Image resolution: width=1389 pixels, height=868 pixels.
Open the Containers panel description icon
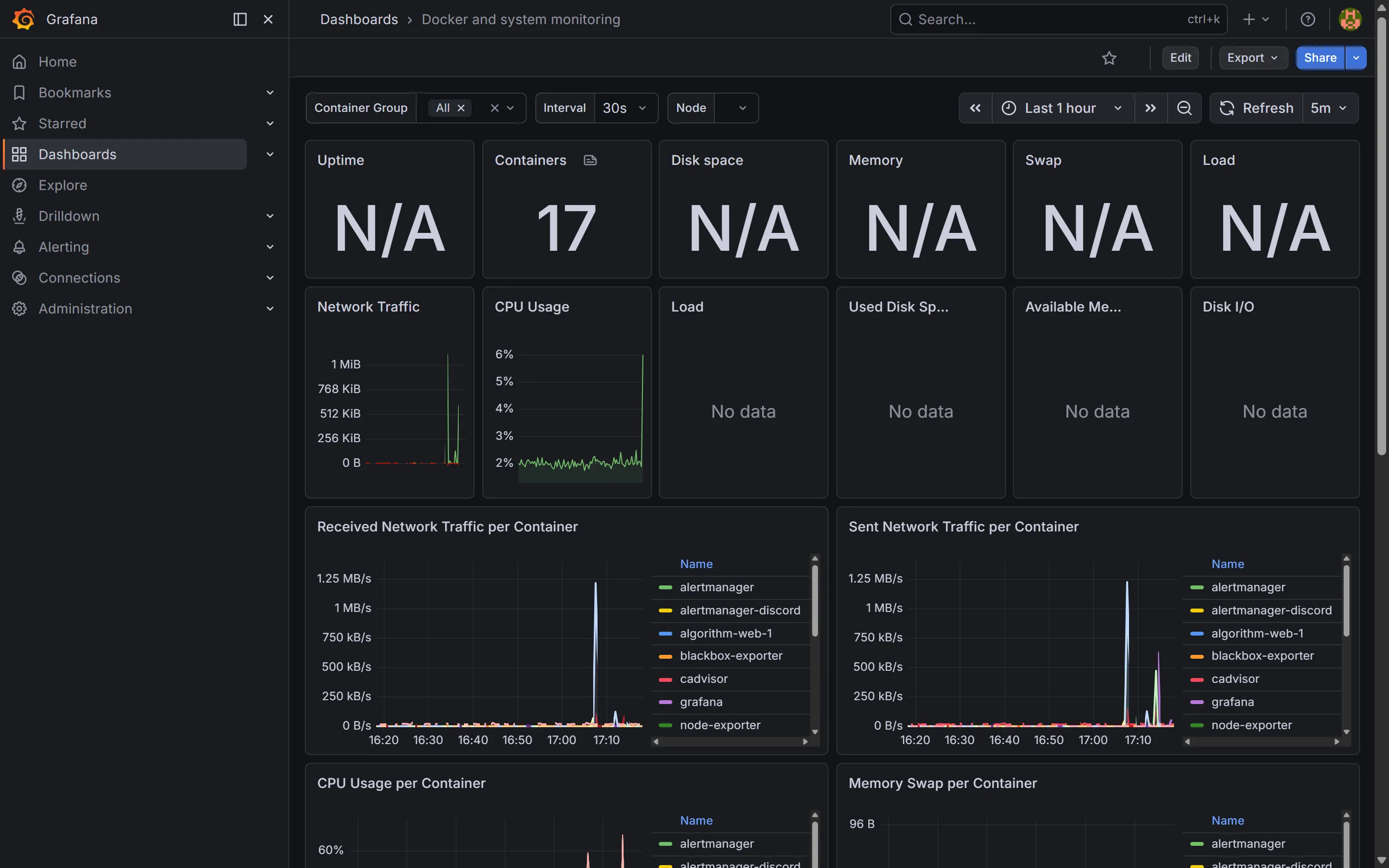(x=590, y=160)
